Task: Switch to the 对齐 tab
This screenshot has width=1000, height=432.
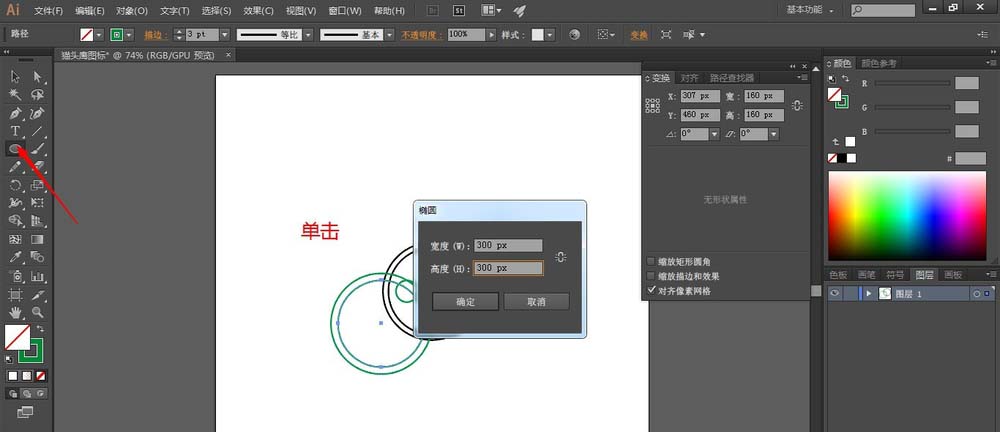Action: click(689, 78)
